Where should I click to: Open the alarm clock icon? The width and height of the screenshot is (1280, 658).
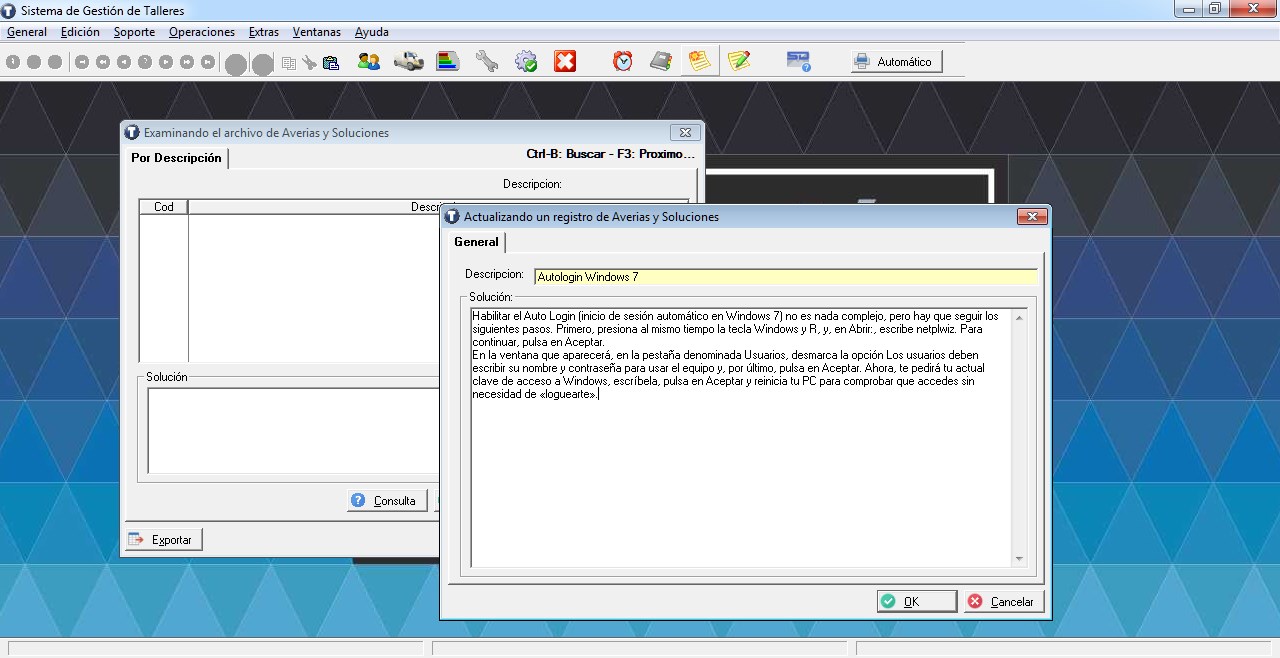click(623, 62)
